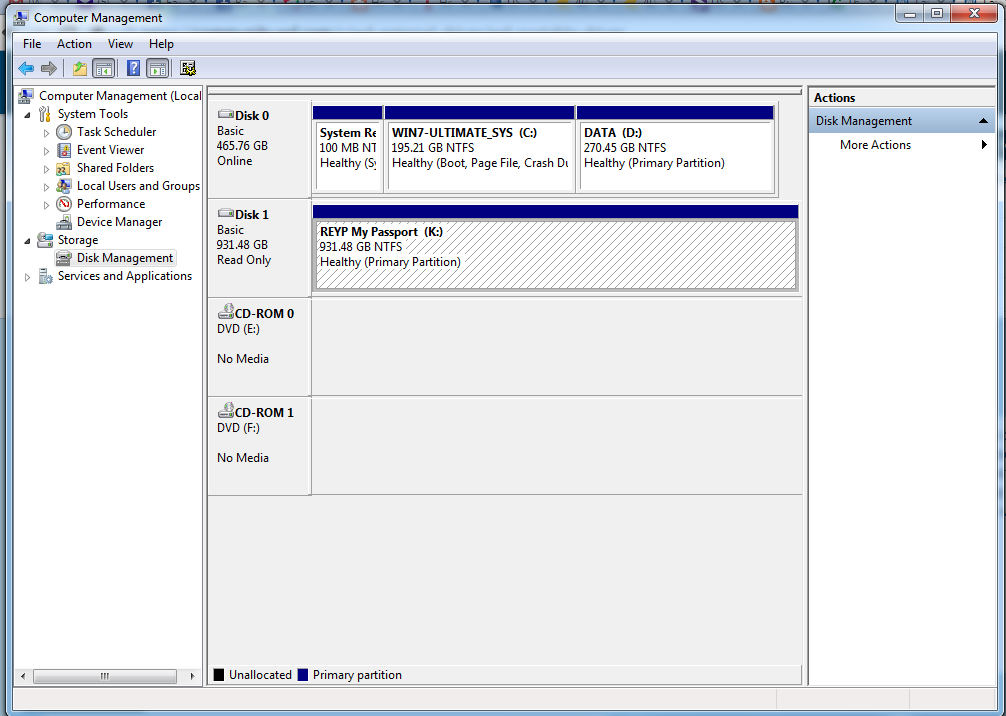Click the Computer Management root icon
Screen dimensions: 1006x716
[26, 96]
